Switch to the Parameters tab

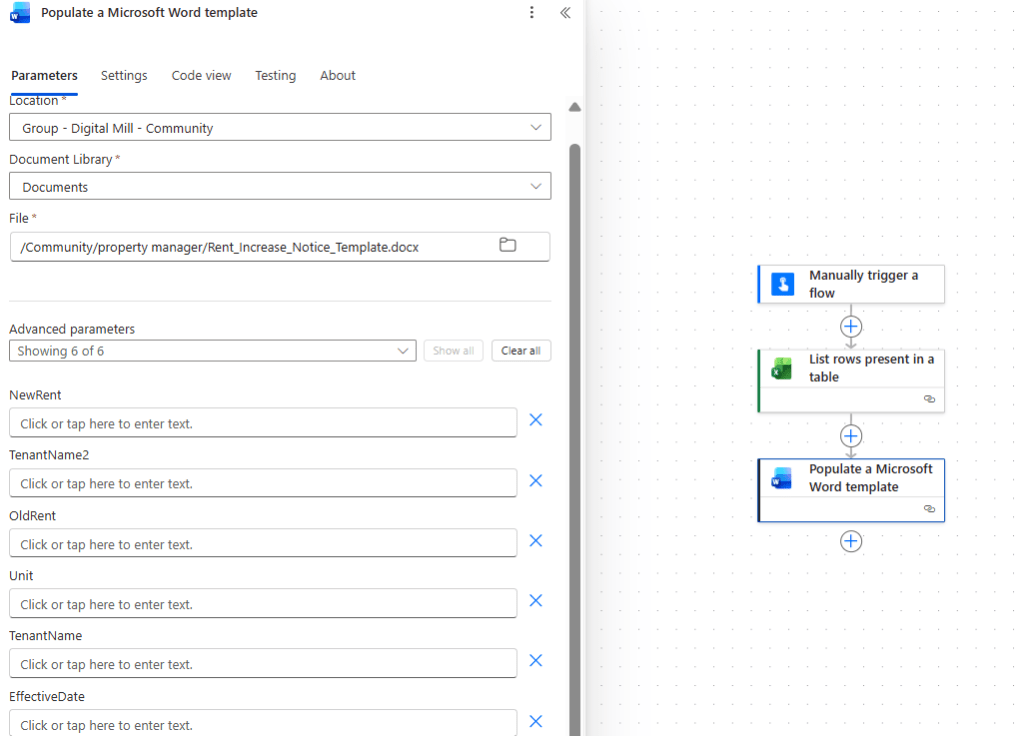coord(44,76)
